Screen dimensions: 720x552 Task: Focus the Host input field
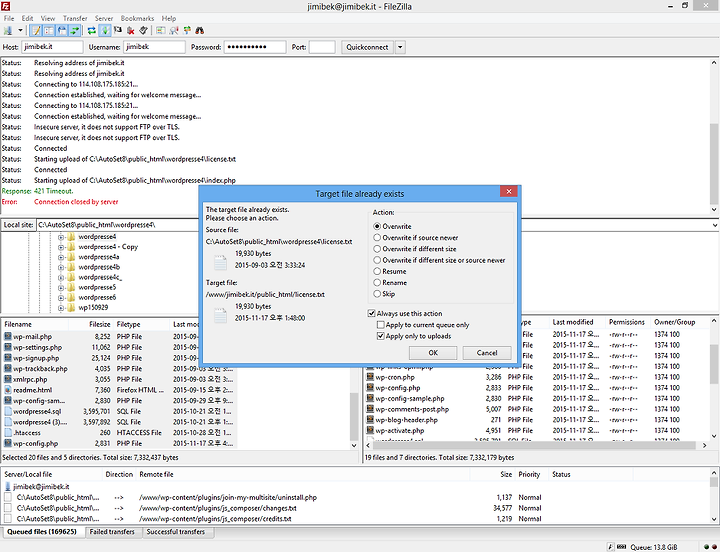pyautogui.click(x=52, y=47)
